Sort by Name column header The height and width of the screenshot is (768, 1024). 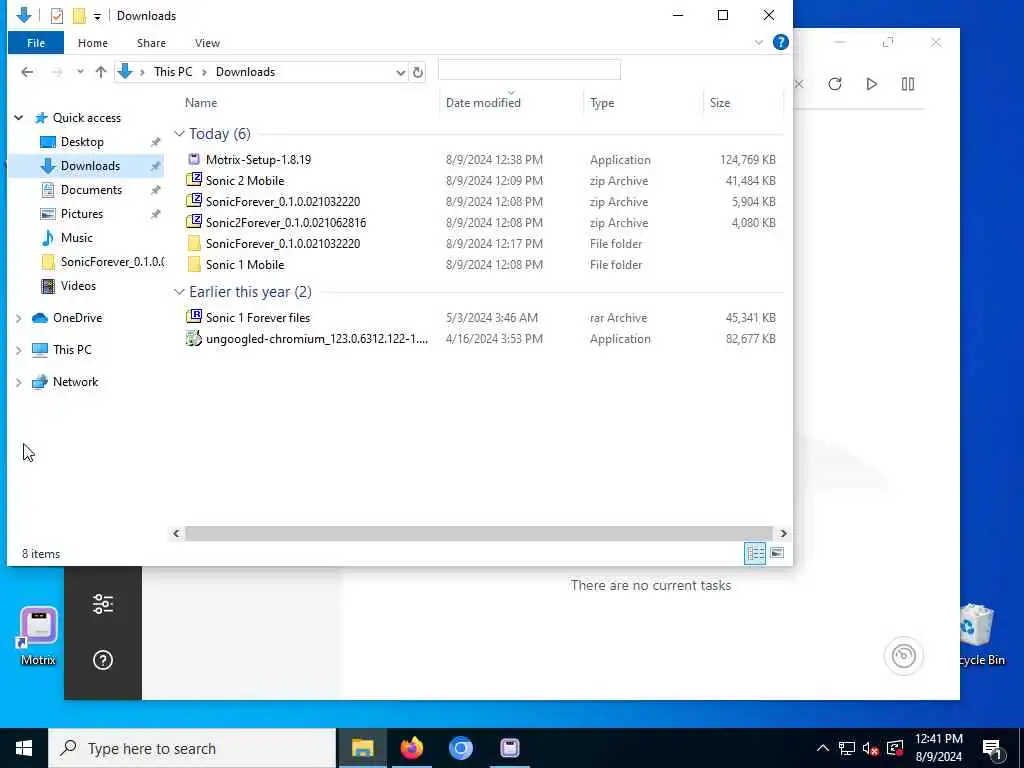(x=200, y=103)
